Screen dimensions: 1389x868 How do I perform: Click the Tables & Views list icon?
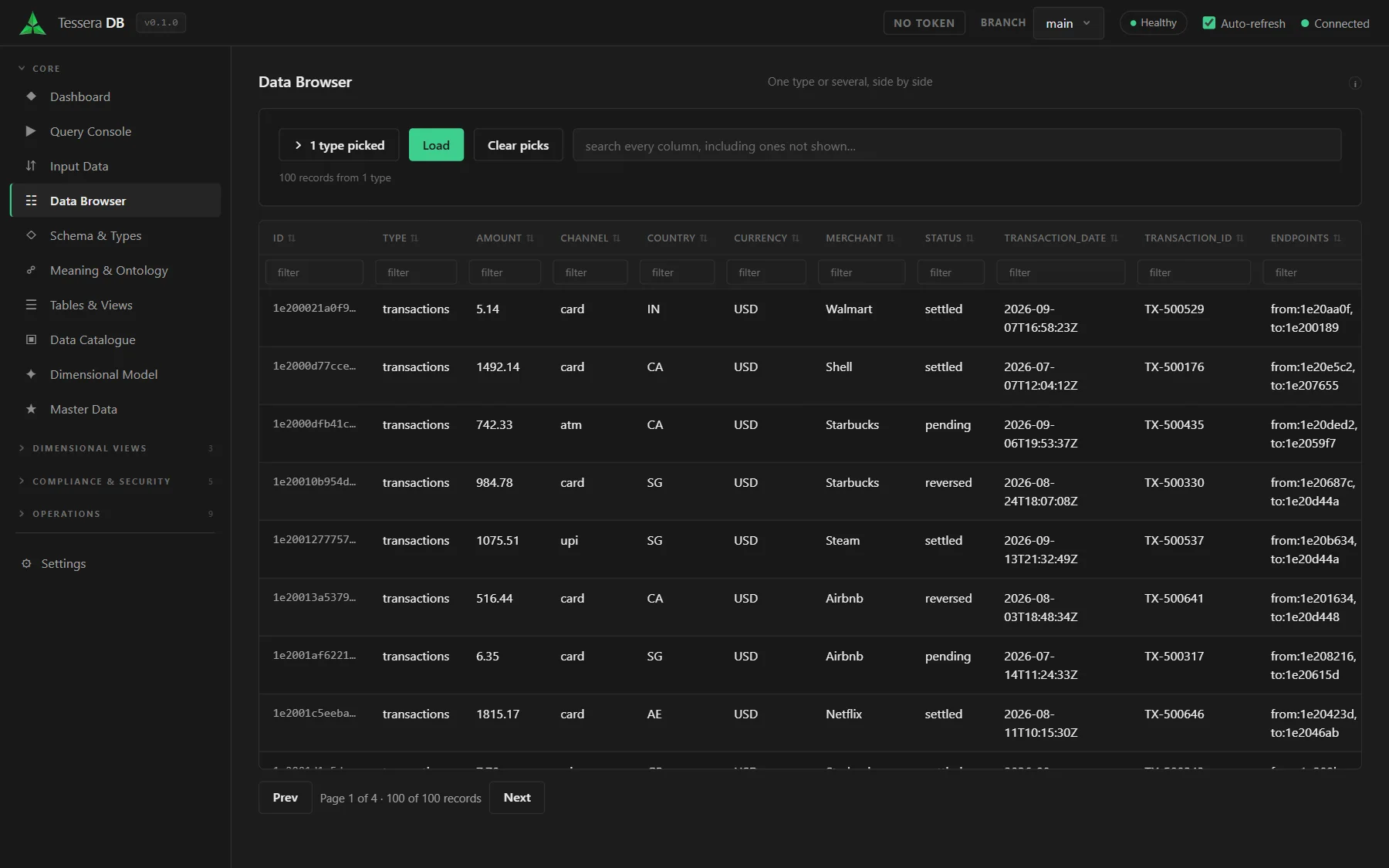tap(31, 305)
